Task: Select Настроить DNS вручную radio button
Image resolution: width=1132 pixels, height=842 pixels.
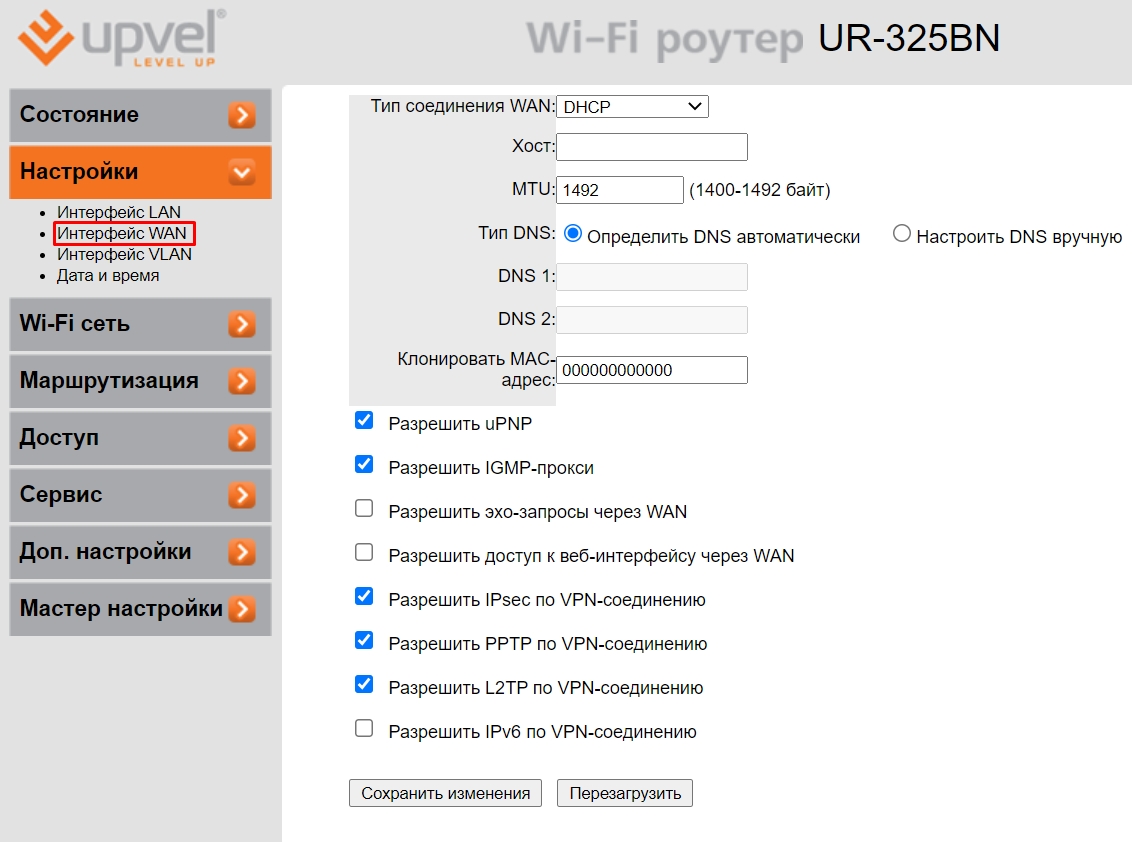Action: pyautogui.click(x=902, y=233)
